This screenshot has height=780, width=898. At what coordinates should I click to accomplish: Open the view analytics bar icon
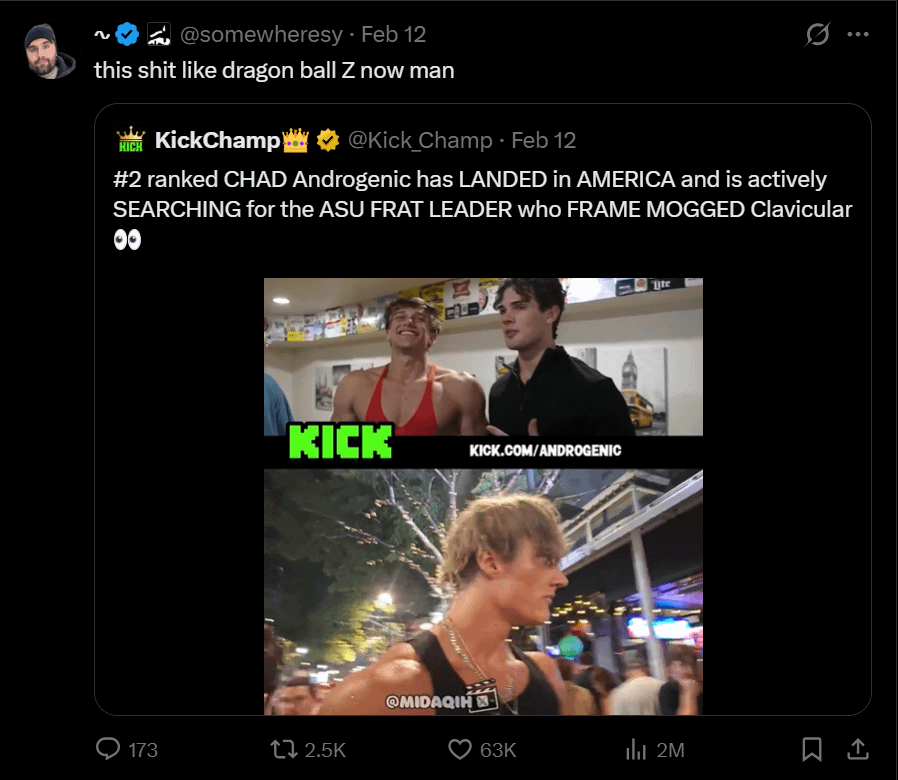(x=636, y=748)
